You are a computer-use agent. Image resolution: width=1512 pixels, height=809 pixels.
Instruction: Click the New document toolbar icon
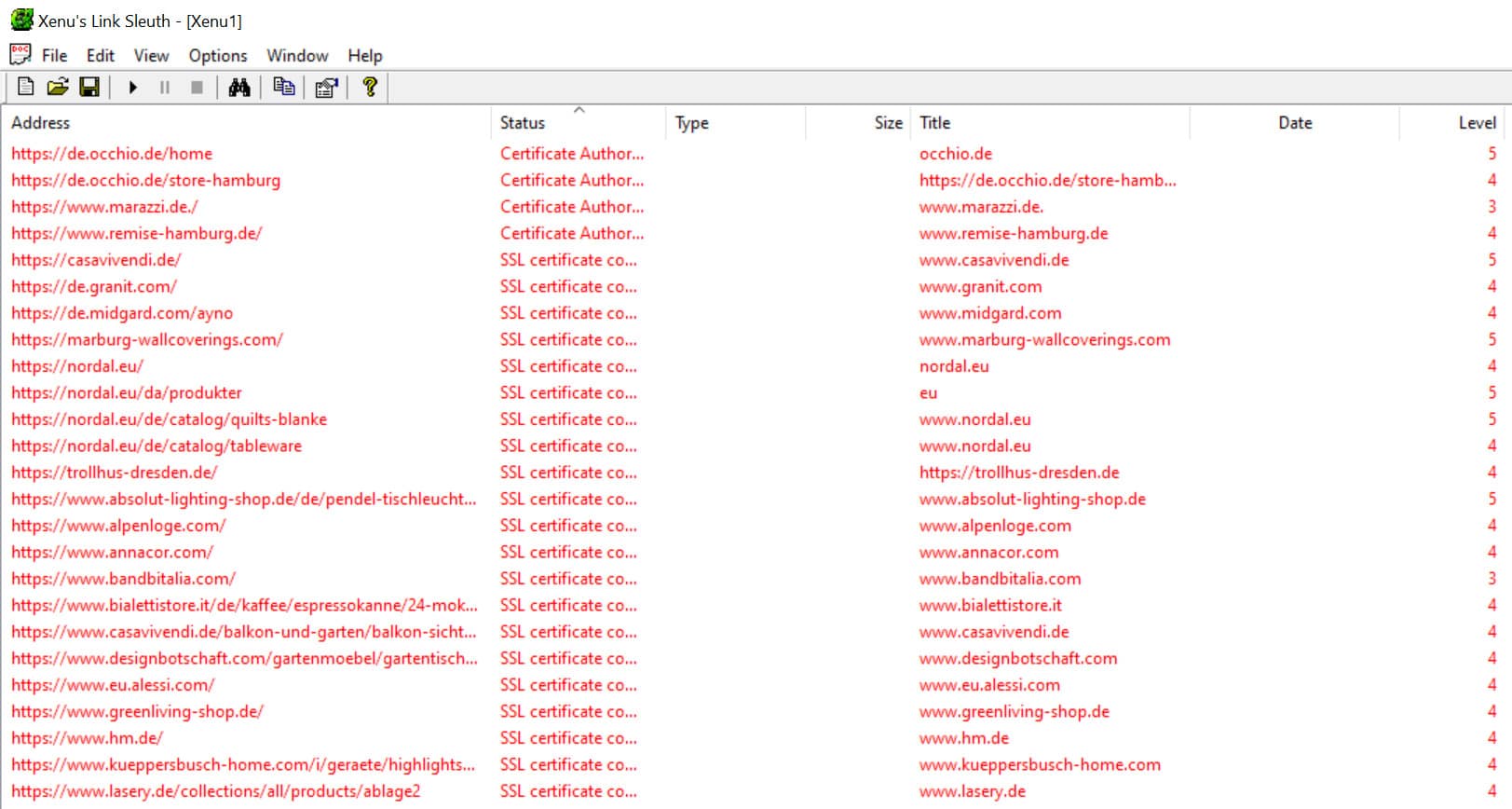coord(26,88)
